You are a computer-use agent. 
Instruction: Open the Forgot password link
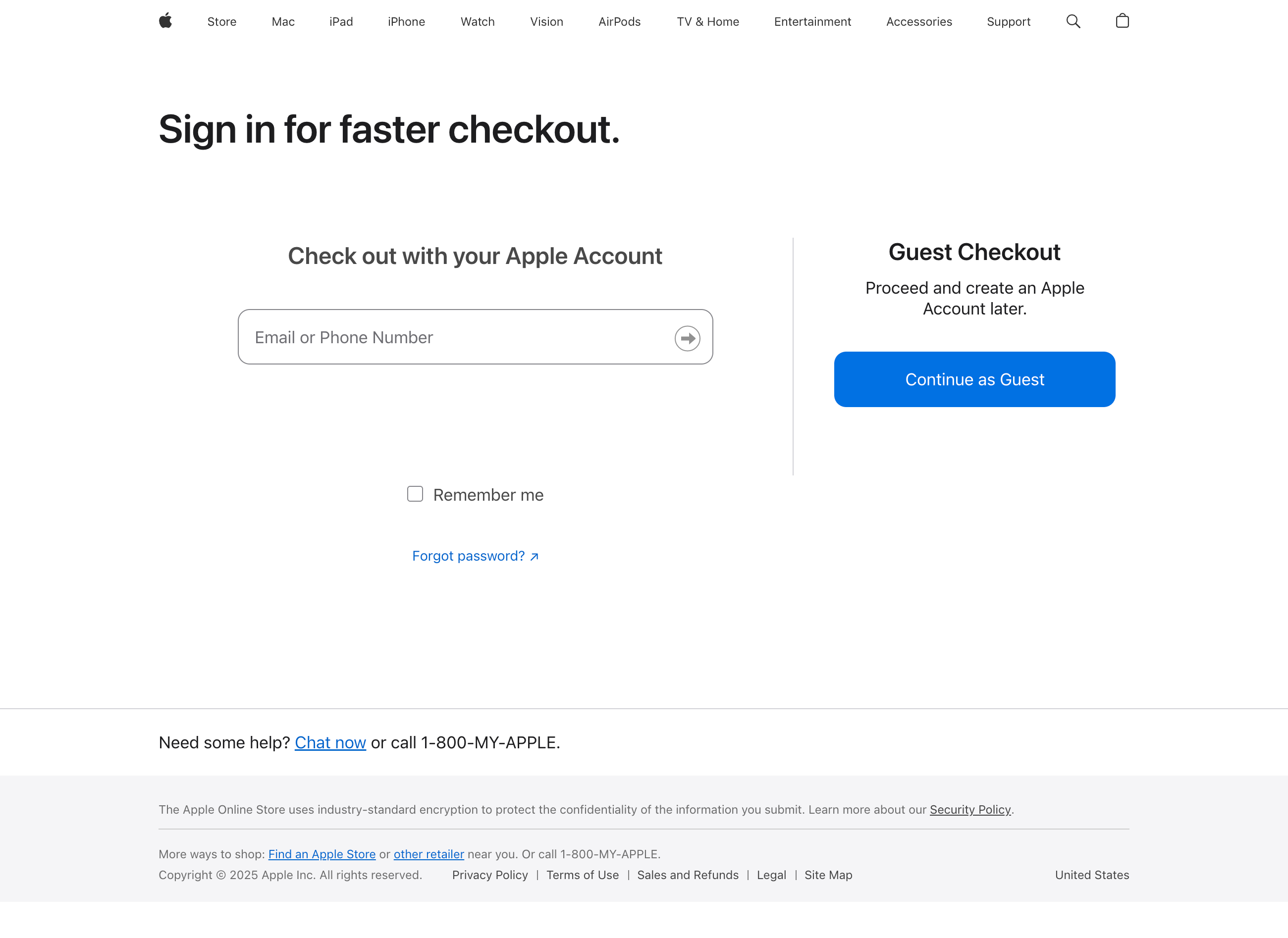(x=475, y=556)
